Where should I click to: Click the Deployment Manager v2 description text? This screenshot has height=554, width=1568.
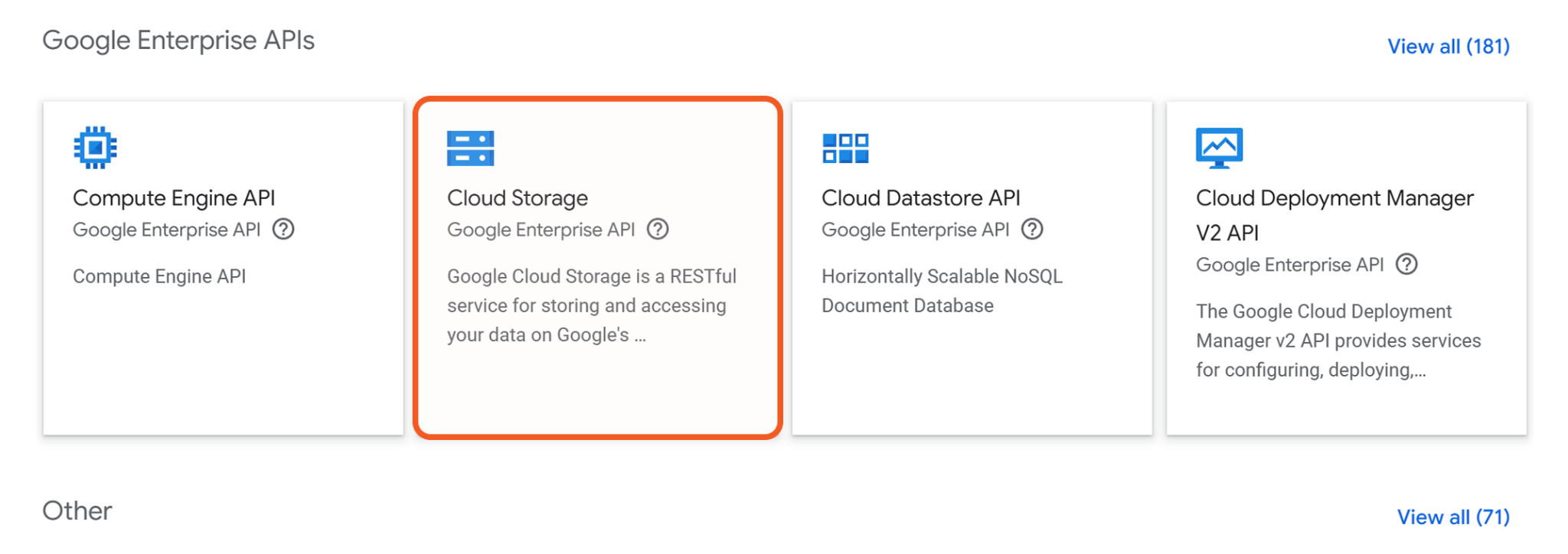[x=1338, y=341]
